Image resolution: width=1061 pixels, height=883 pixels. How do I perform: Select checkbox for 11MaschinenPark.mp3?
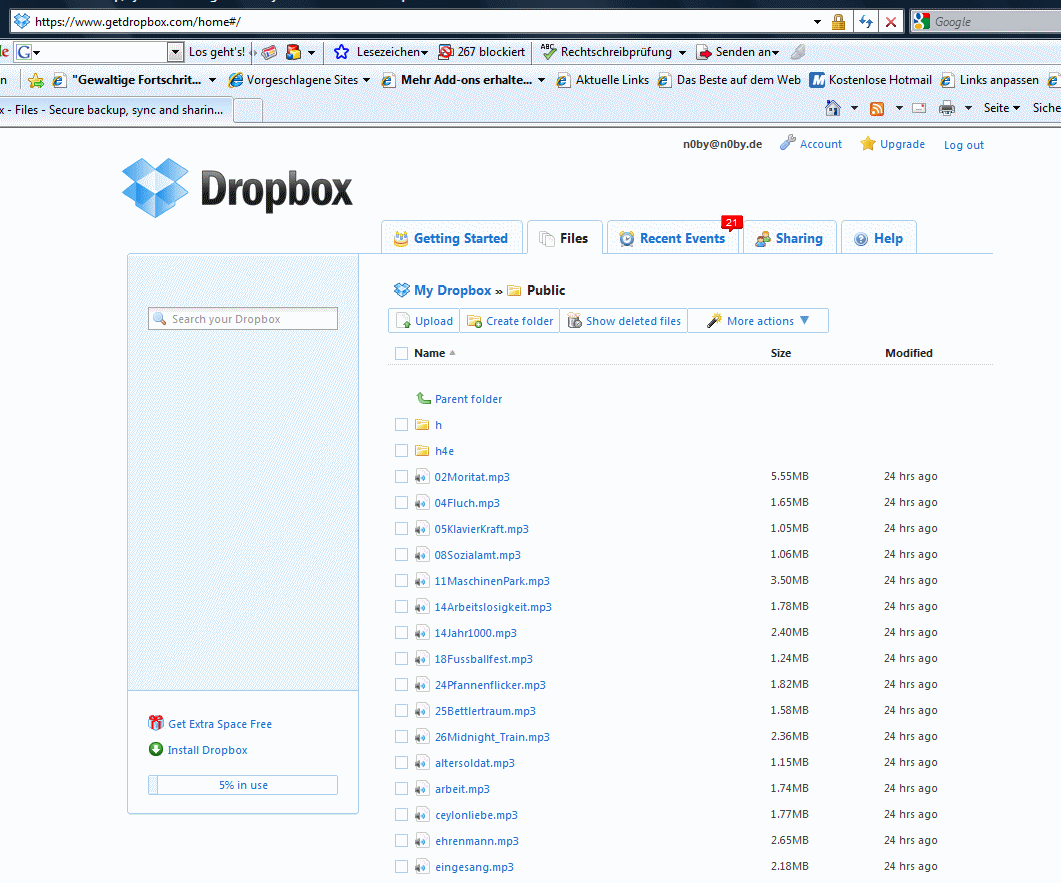click(401, 581)
